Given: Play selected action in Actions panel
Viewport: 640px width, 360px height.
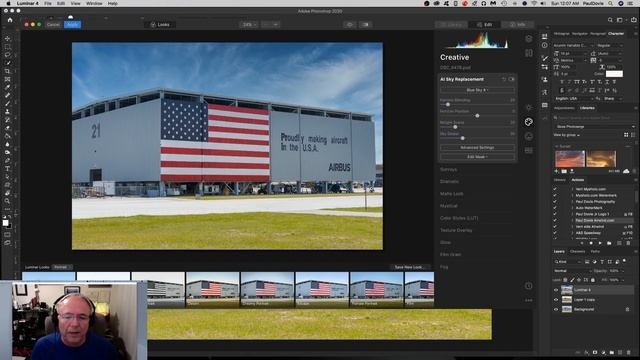Looking at the screenshot, I should (600, 243).
